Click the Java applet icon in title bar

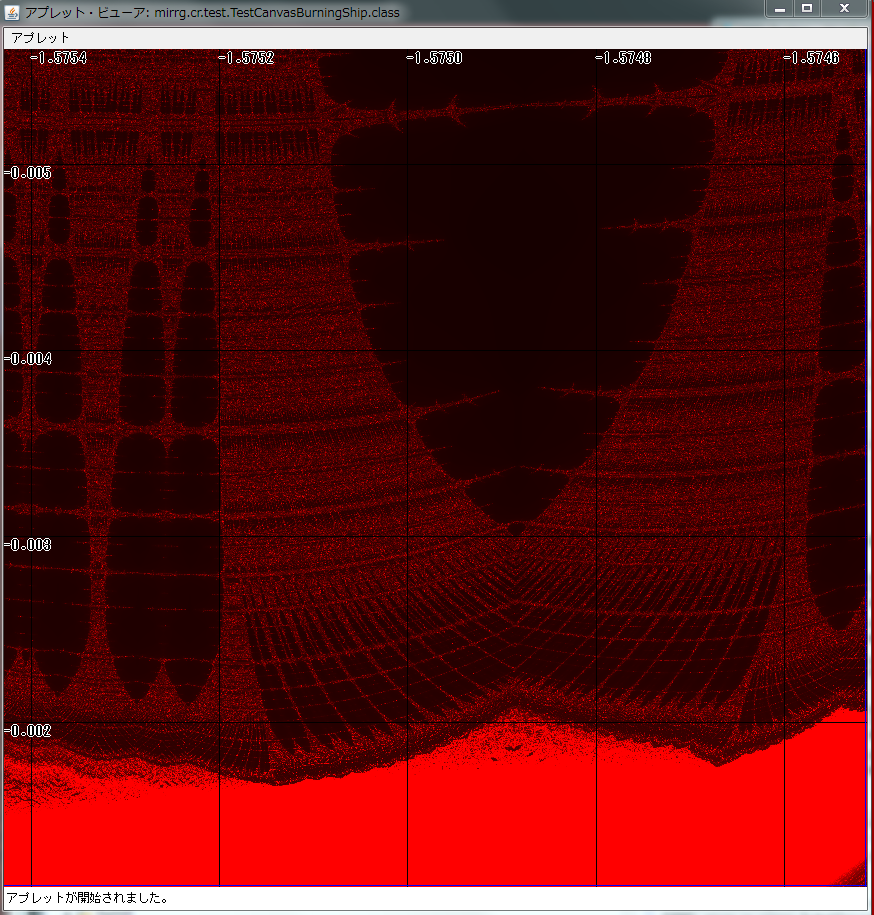pyautogui.click(x=12, y=9)
